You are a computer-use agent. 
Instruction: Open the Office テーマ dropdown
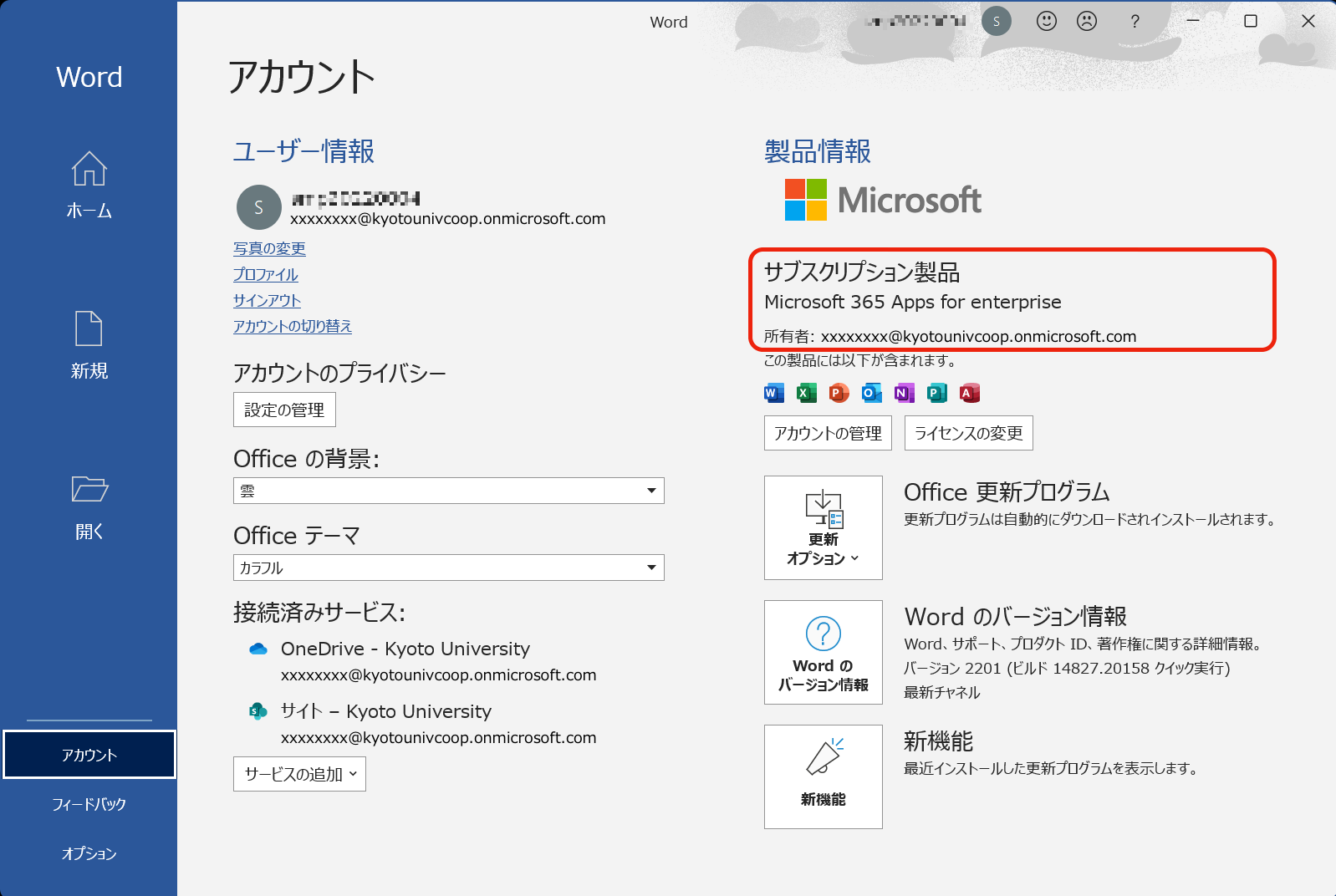tap(448, 568)
